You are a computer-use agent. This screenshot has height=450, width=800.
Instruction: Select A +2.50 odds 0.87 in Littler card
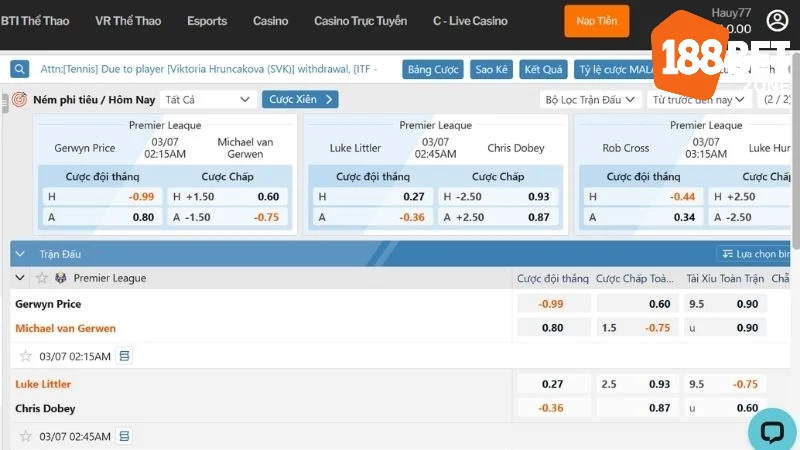pos(497,217)
